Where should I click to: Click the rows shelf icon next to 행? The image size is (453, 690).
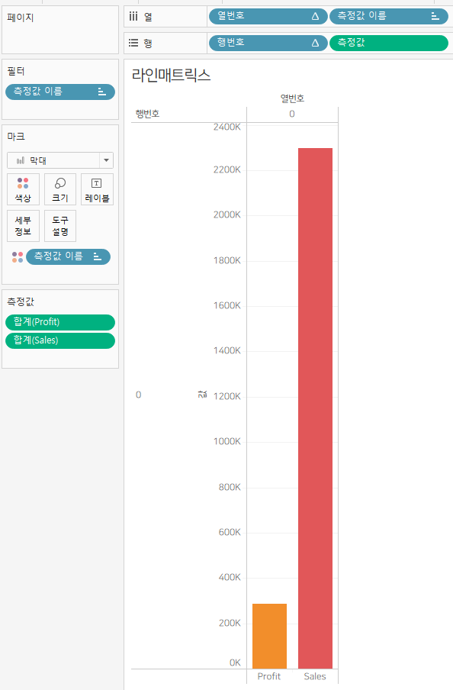click(x=133, y=43)
